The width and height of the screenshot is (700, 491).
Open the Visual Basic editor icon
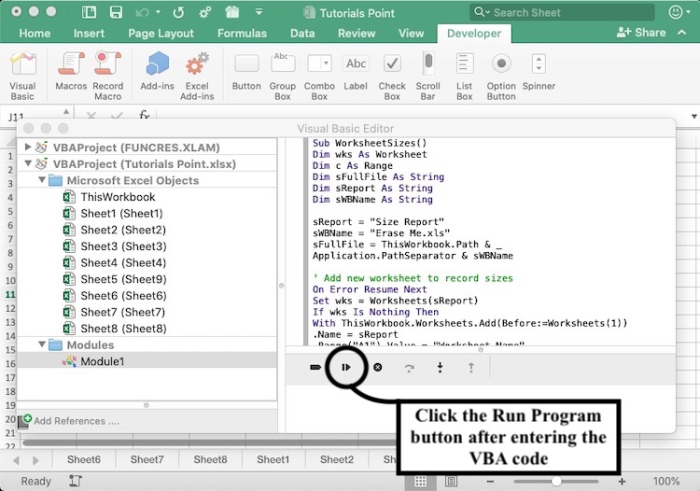point(23,64)
